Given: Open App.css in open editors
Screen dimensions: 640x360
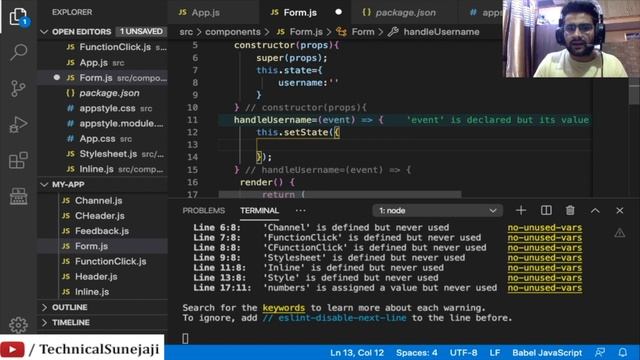Looking at the screenshot, I should 102,139.
